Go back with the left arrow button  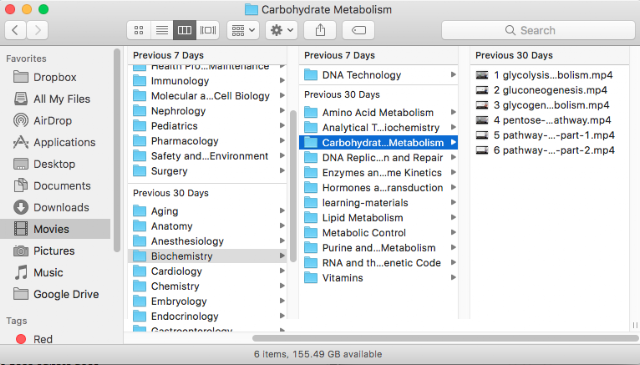pyautogui.click(x=16, y=30)
